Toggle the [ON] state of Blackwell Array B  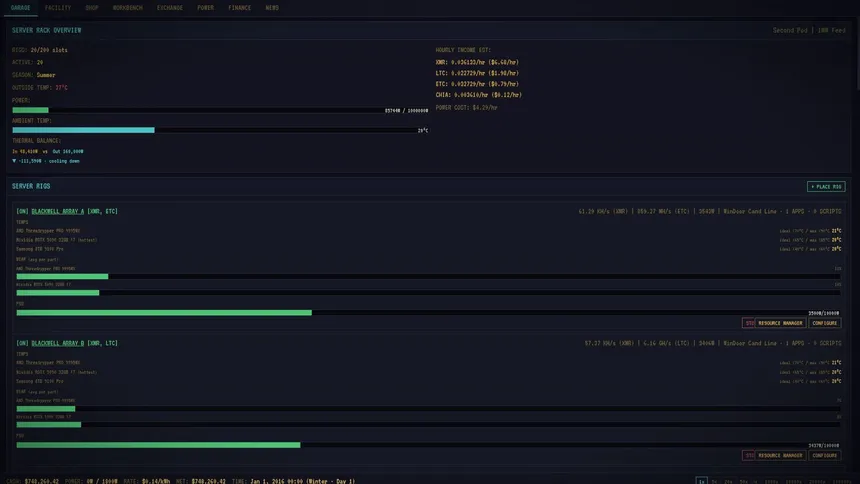click(22, 344)
